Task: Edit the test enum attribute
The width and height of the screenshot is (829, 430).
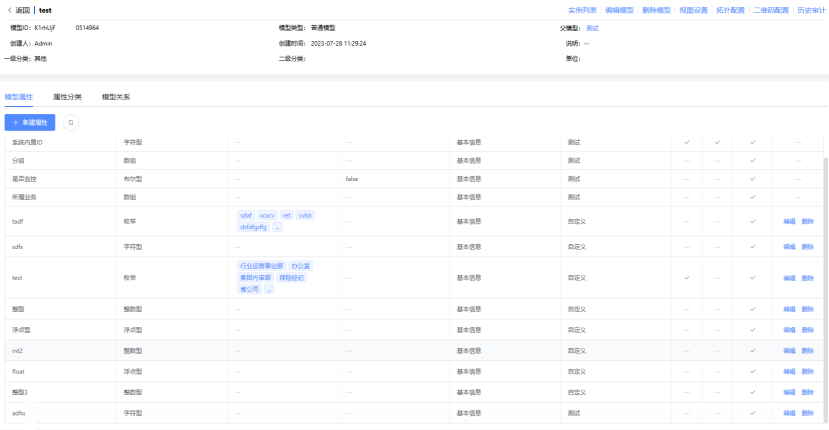Action: [789, 278]
